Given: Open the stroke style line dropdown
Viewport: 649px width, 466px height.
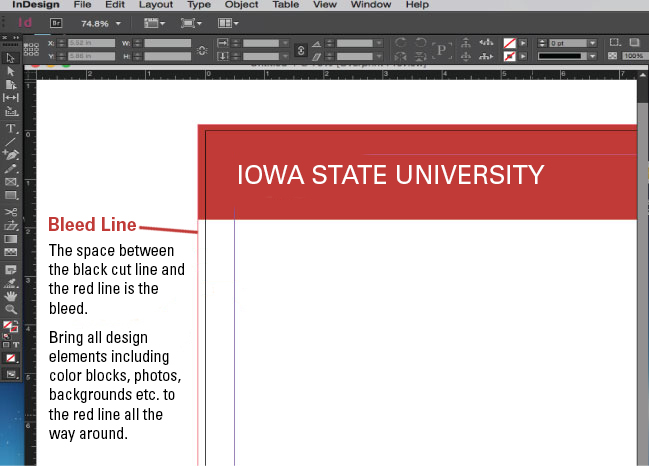Looking at the screenshot, I should coord(593,56).
